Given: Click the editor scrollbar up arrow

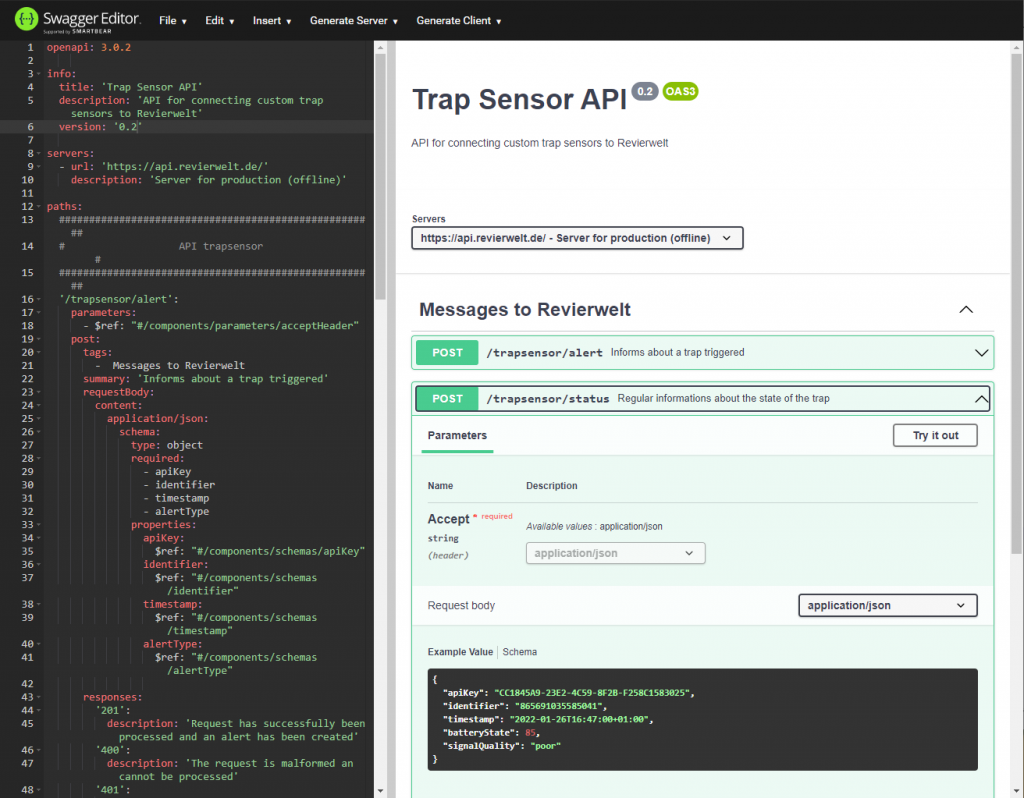Looking at the screenshot, I should tap(380, 48).
